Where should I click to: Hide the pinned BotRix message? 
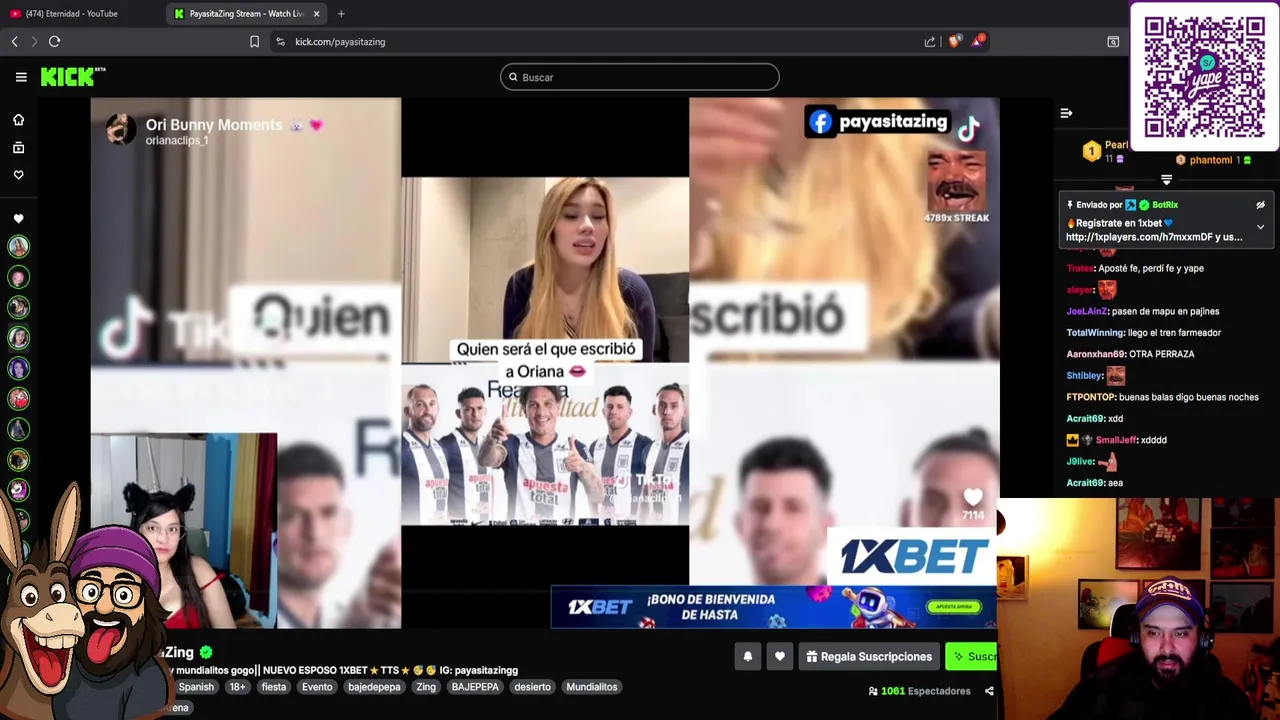[1260, 205]
